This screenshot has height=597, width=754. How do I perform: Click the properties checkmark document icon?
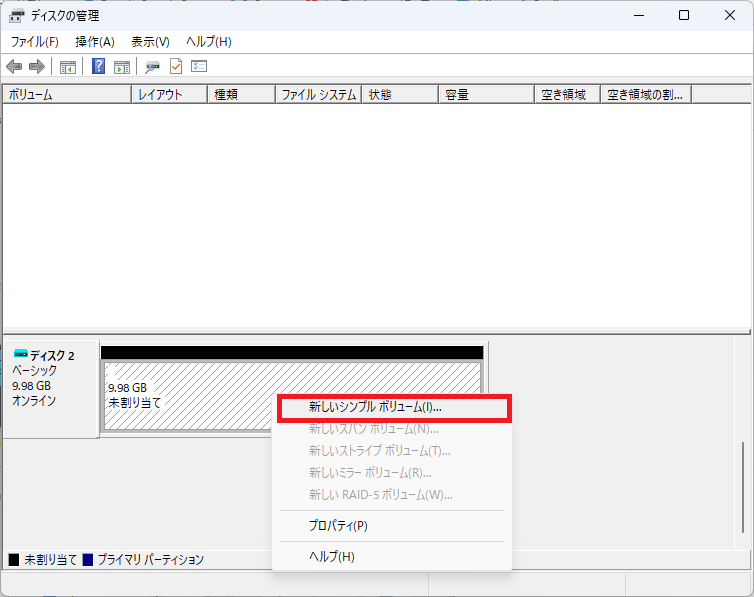[176, 66]
